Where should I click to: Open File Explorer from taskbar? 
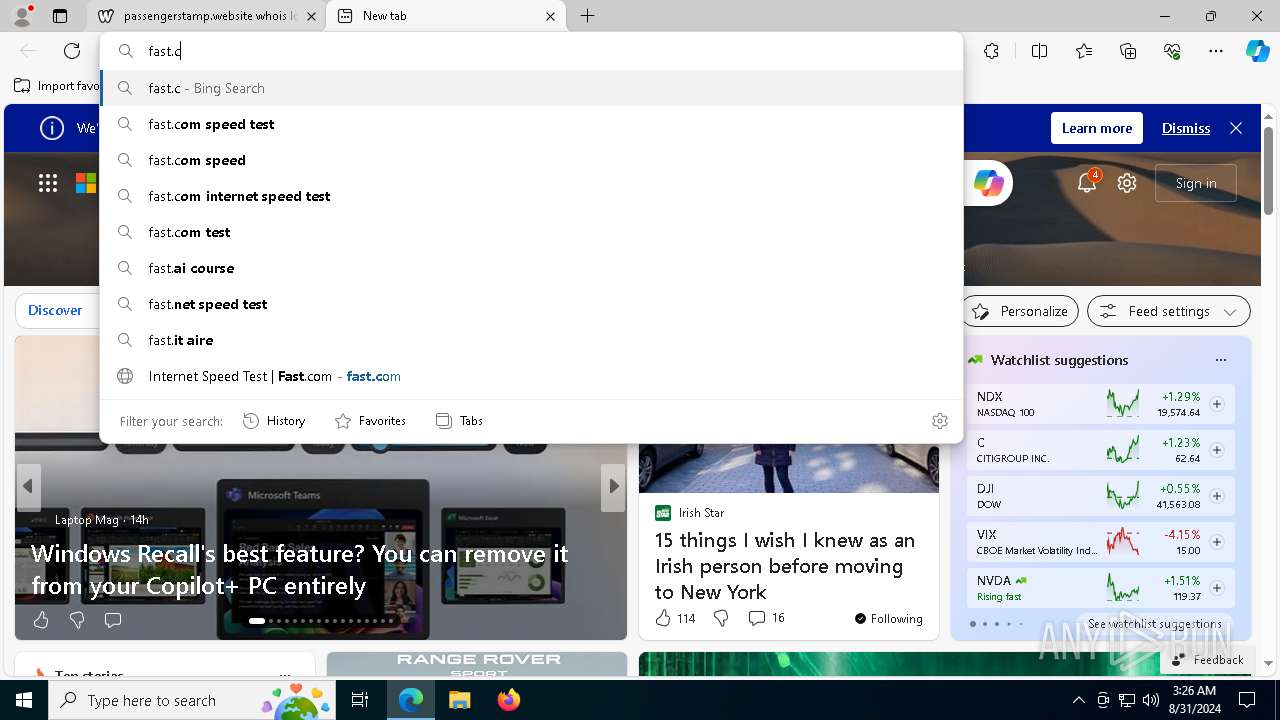tap(459, 700)
